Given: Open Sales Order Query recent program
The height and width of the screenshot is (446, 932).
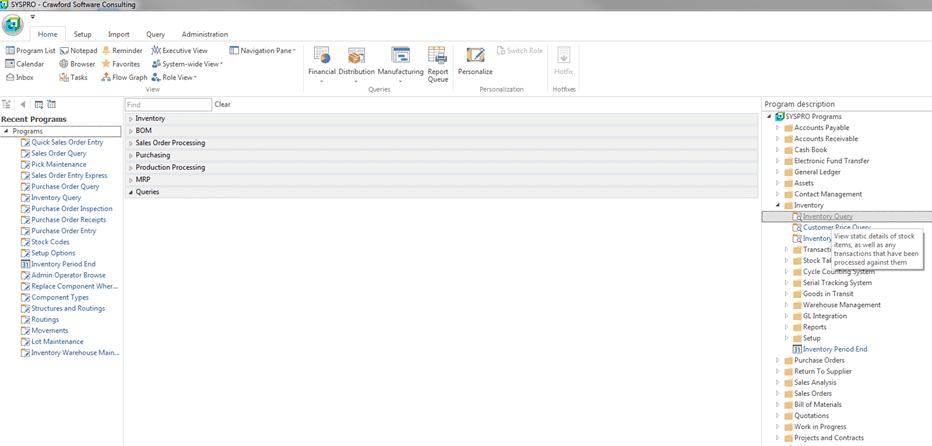Looking at the screenshot, I should (x=59, y=153).
